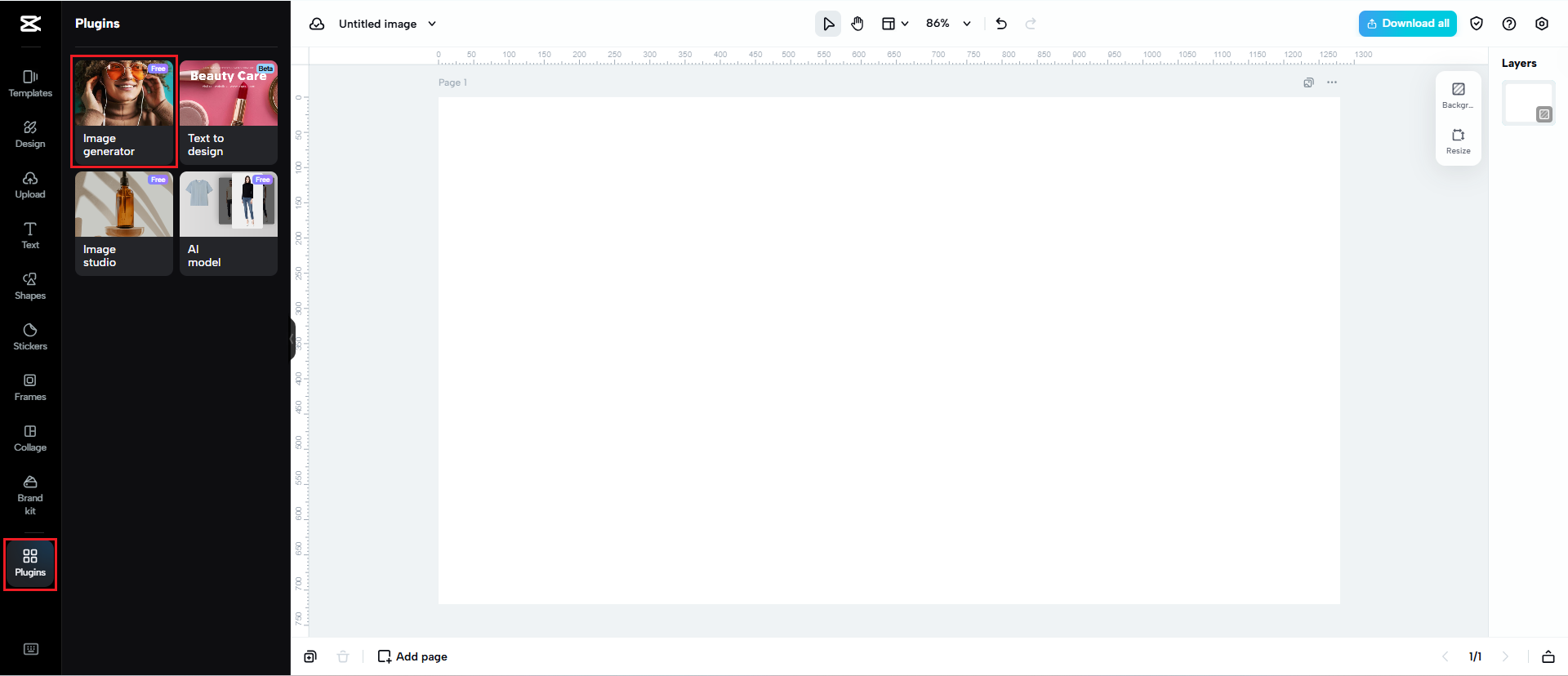This screenshot has width=1568, height=676.
Task: Click the blank white canvas page
Action: [x=889, y=351]
